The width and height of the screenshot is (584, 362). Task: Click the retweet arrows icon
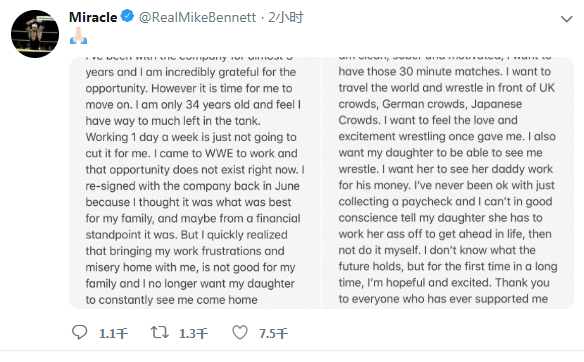[160, 332]
